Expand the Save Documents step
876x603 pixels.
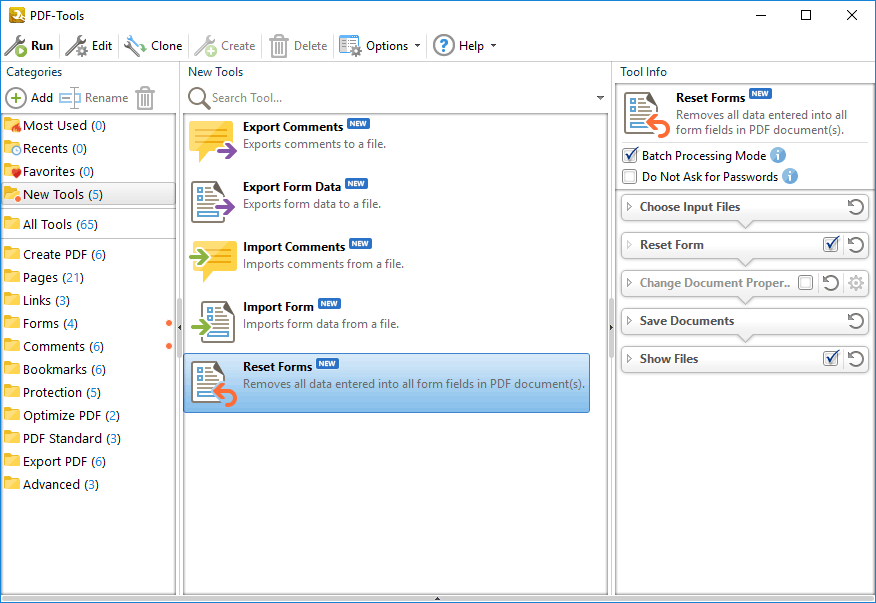click(x=630, y=321)
